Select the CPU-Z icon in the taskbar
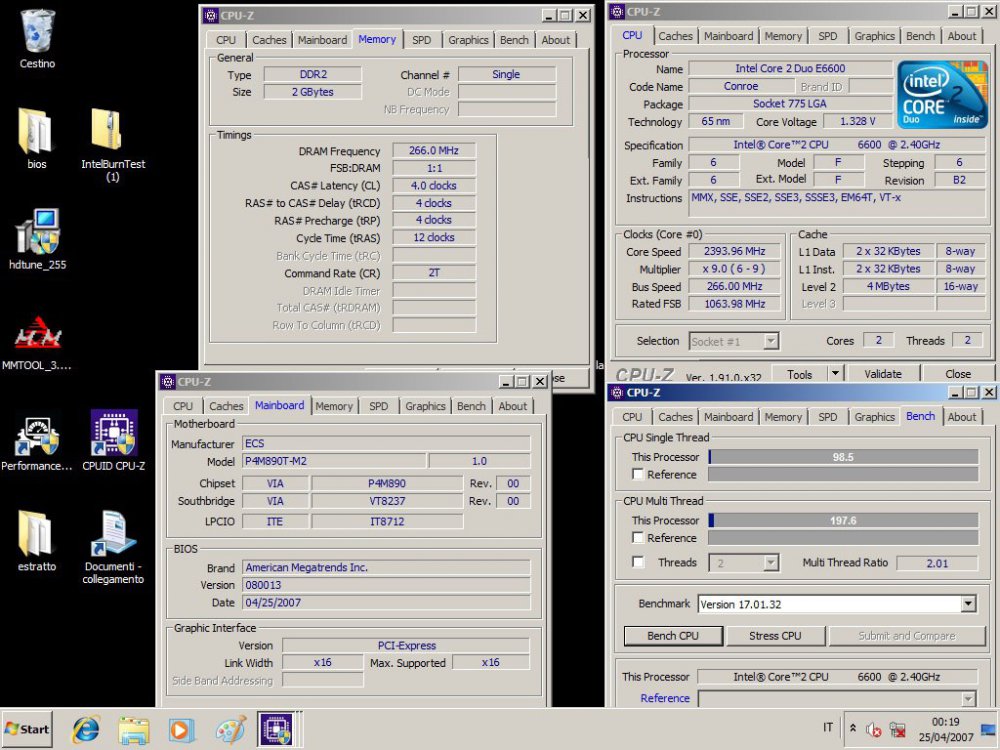This screenshot has width=1000, height=750. pyautogui.click(x=278, y=730)
